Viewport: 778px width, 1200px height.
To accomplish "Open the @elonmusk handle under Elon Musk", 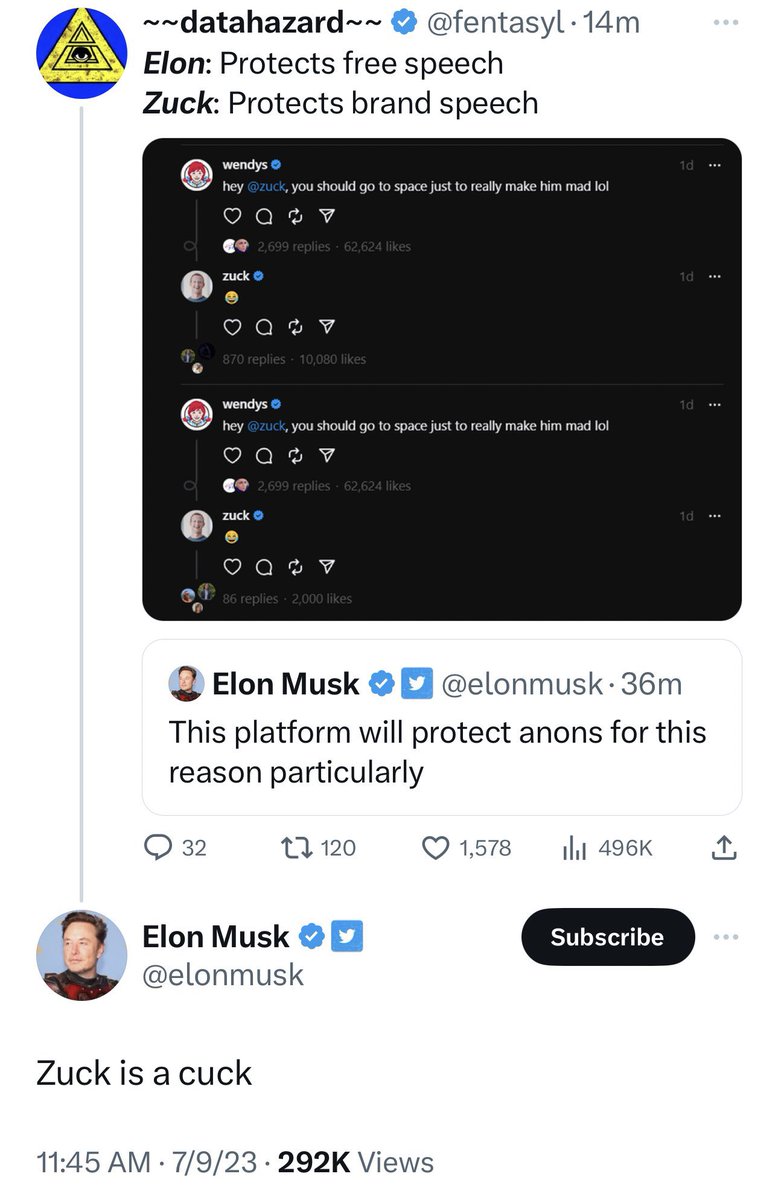I will point(223,975).
